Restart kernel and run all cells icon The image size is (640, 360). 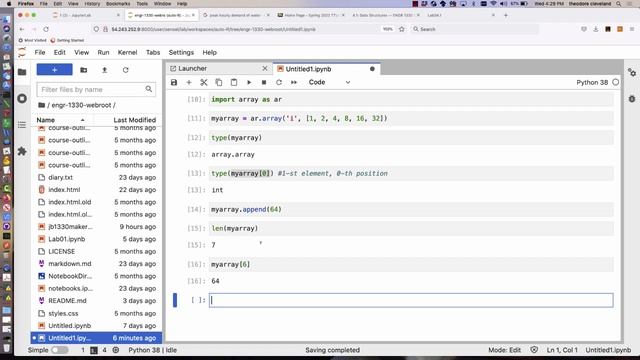(294, 82)
